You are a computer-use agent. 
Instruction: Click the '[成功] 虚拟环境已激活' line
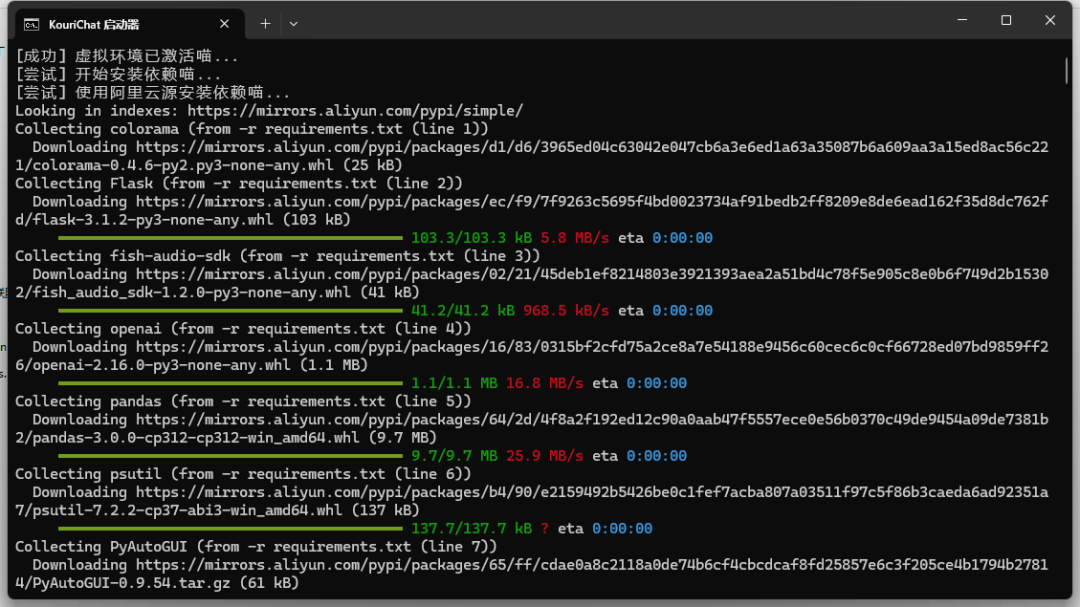pos(127,56)
